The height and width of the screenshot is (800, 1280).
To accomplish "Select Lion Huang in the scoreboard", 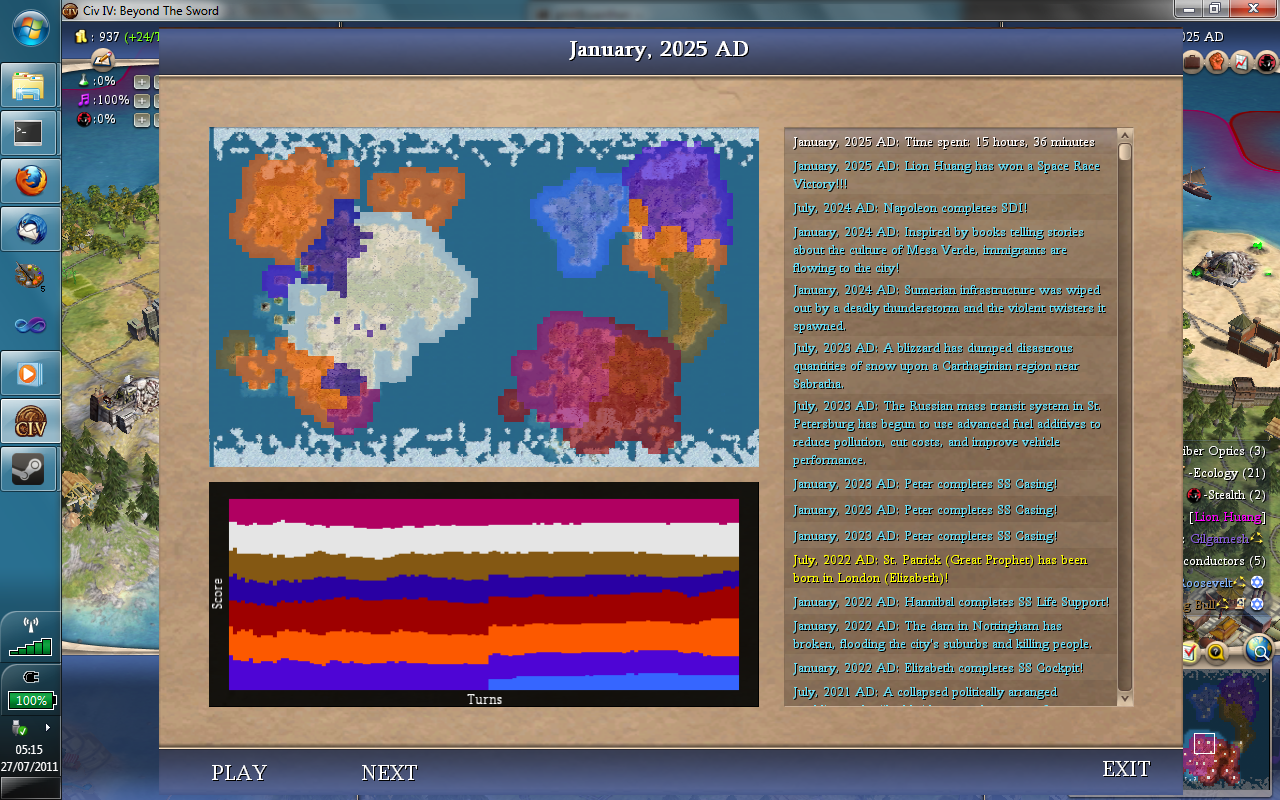I will tap(1229, 517).
